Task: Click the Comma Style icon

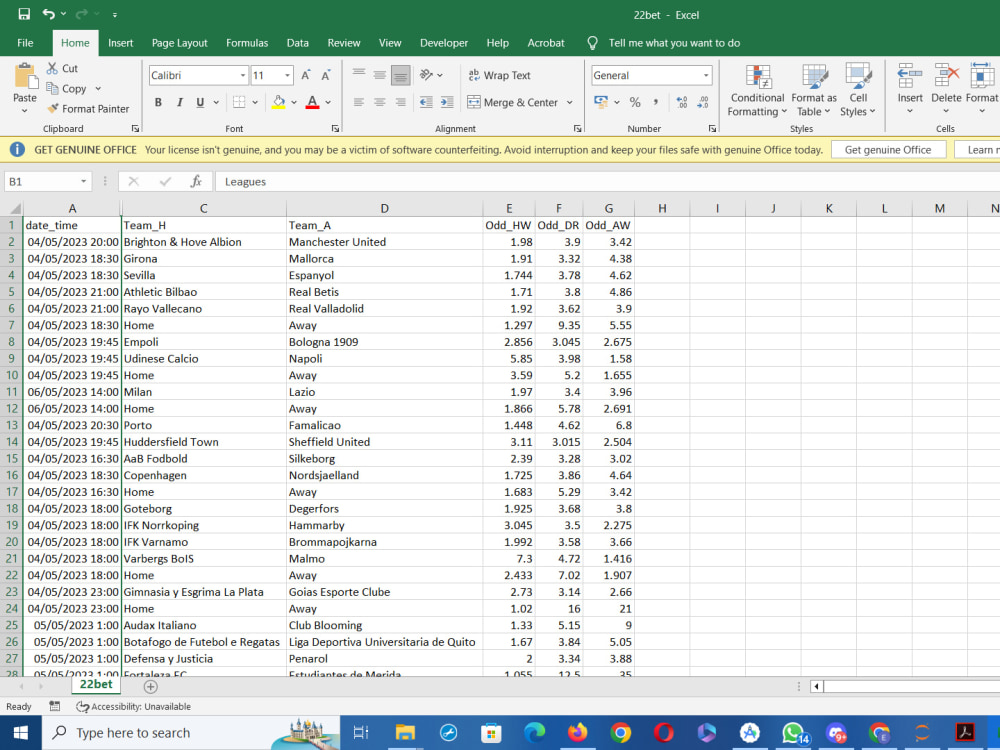Action: tap(656, 102)
